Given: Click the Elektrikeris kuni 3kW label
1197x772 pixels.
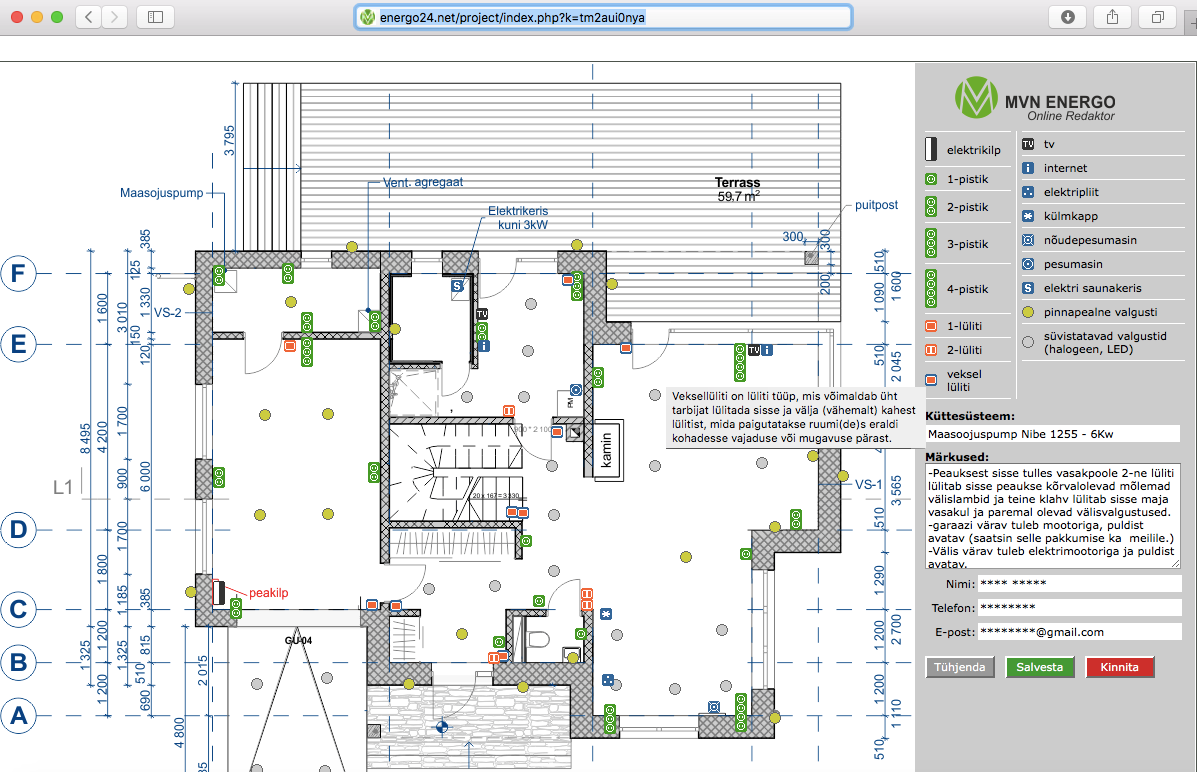Looking at the screenshot, I should pyautogui.click(x=518, y=218).
